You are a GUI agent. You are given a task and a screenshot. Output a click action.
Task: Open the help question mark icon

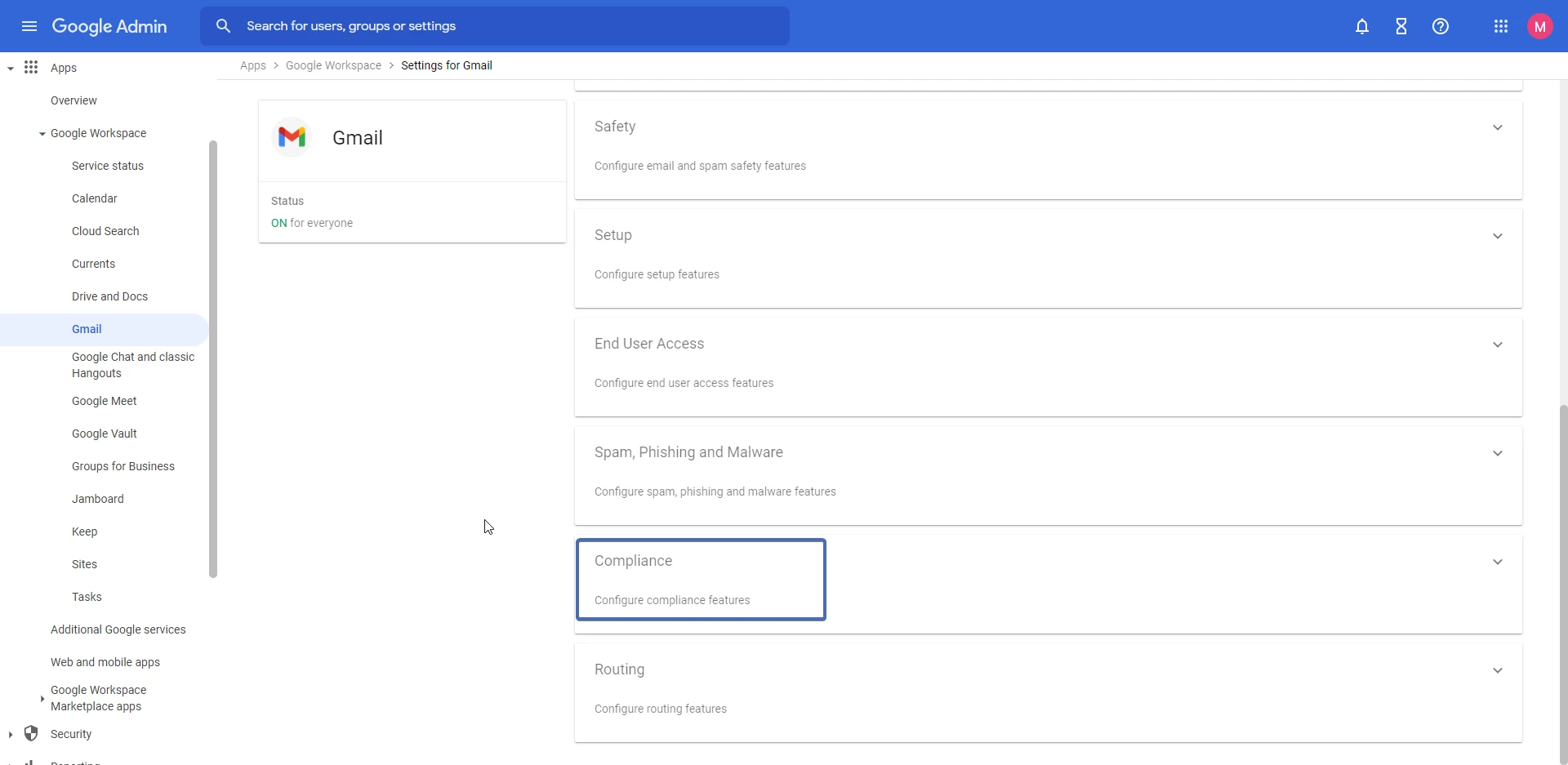coord(1441,26)
